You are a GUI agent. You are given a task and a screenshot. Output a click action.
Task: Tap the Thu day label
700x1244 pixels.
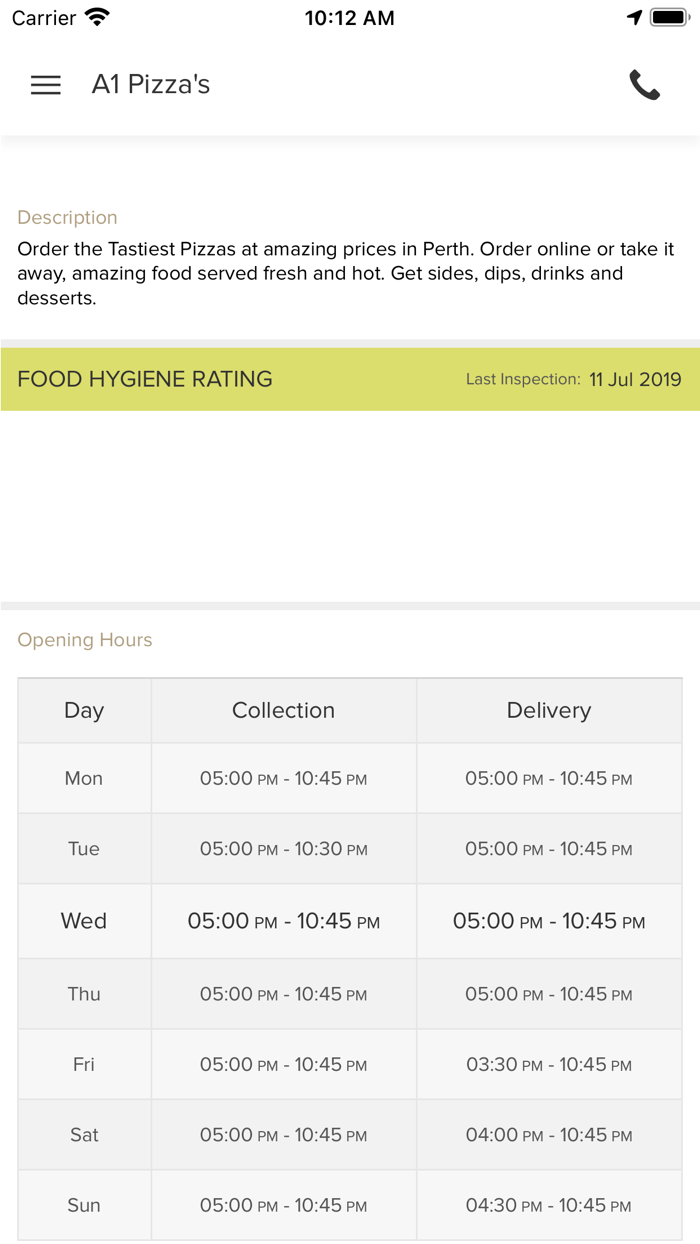tap(84, 994)
